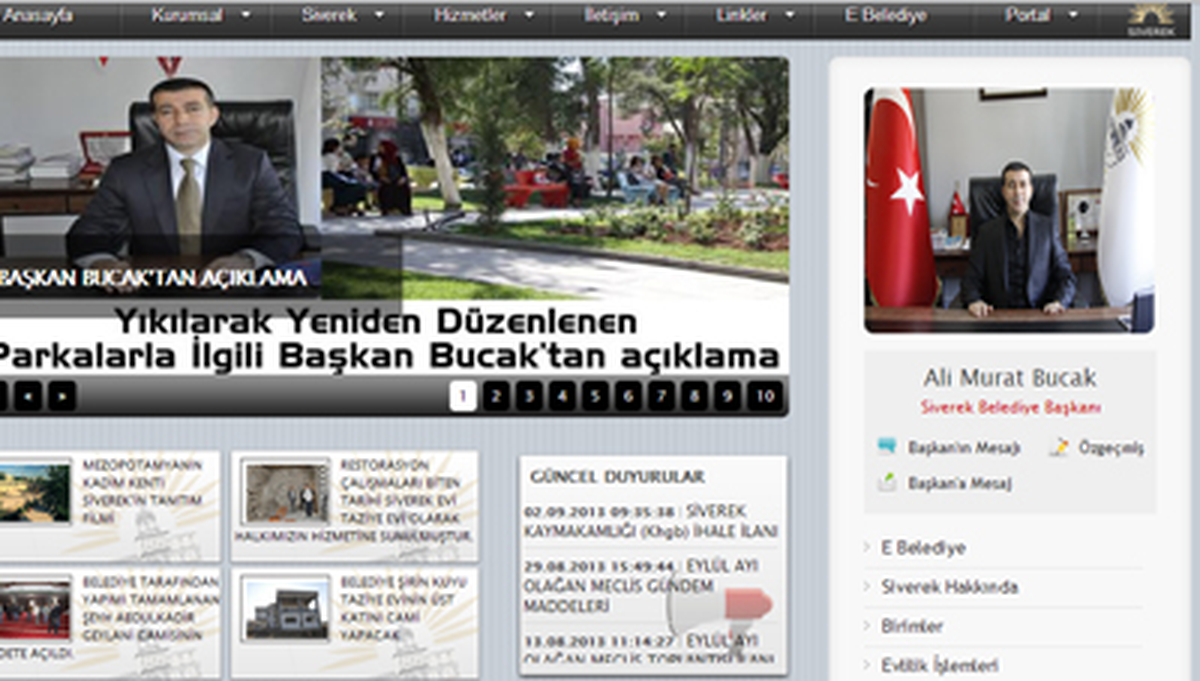Click chevron beside Birimler

tap(867, 626)
